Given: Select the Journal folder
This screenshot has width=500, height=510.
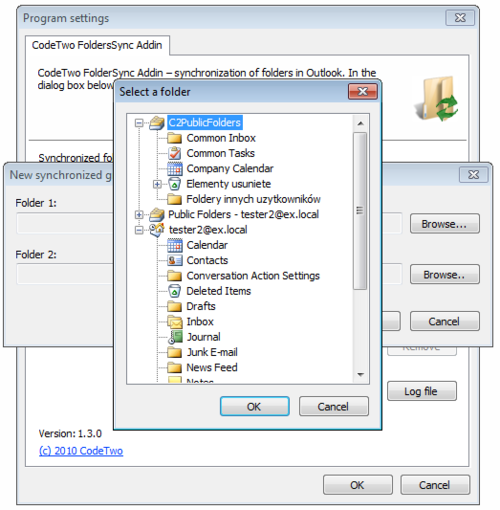Looking at the screenshot, I should coord(204,337).
